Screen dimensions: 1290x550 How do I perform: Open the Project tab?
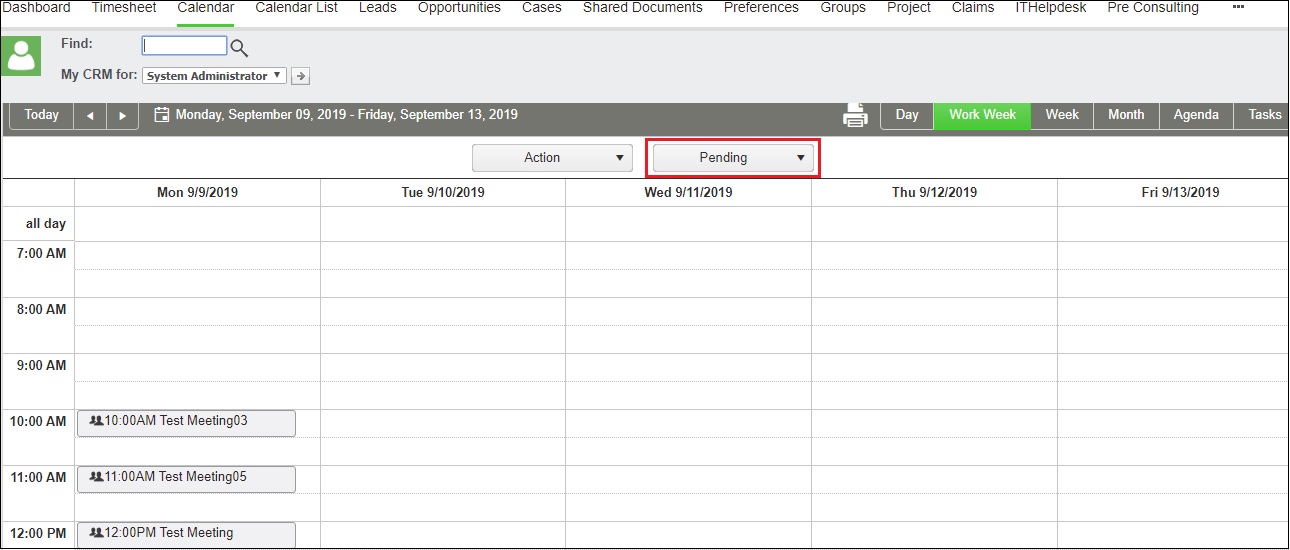[x=909, y=8]
